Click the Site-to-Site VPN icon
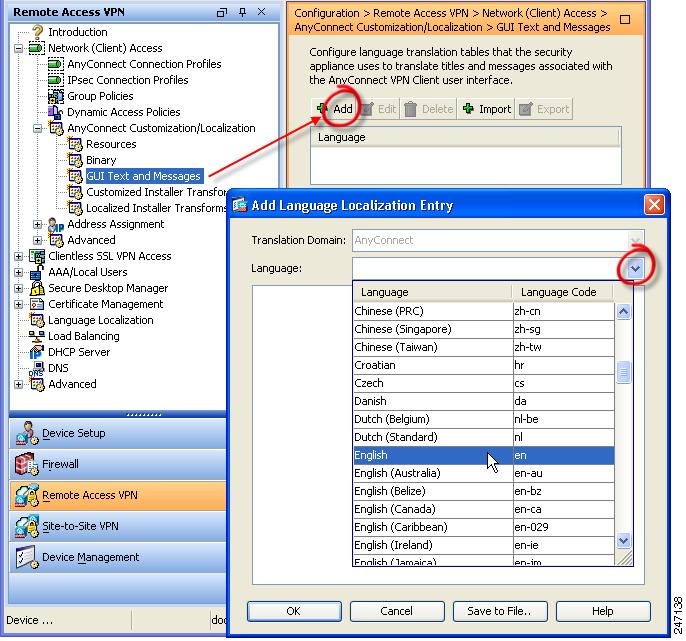This screenshot has height=641, width=686. pos(26,526)
